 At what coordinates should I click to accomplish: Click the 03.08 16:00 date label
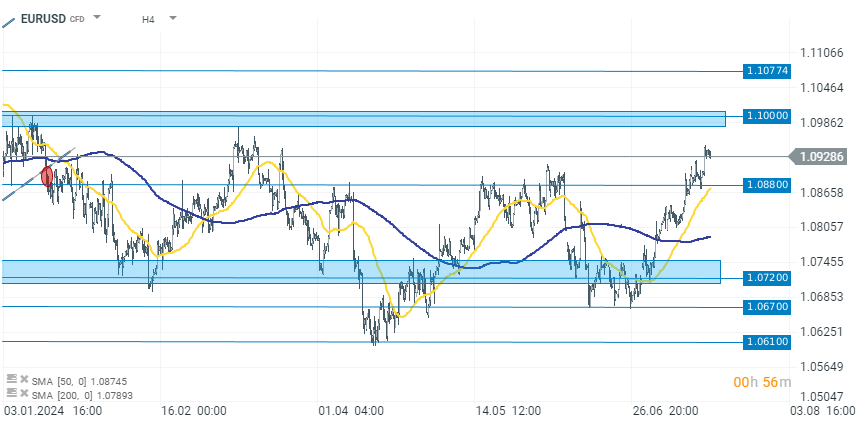tap(822, 411)
